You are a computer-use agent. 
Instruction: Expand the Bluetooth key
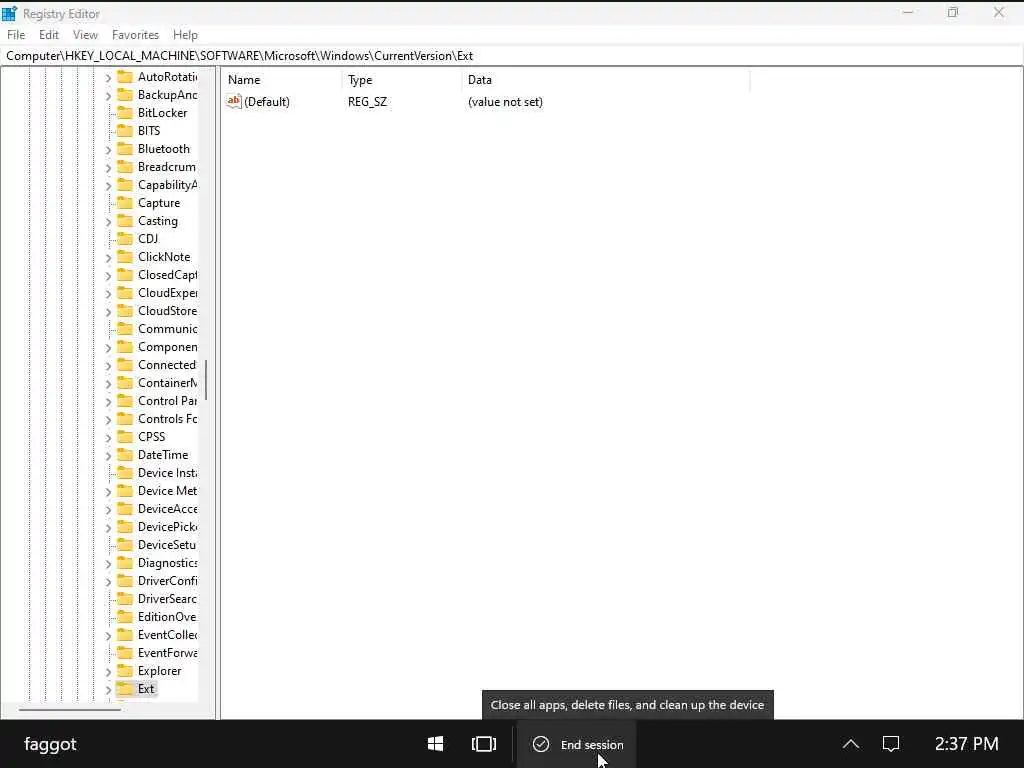point(108,150)
